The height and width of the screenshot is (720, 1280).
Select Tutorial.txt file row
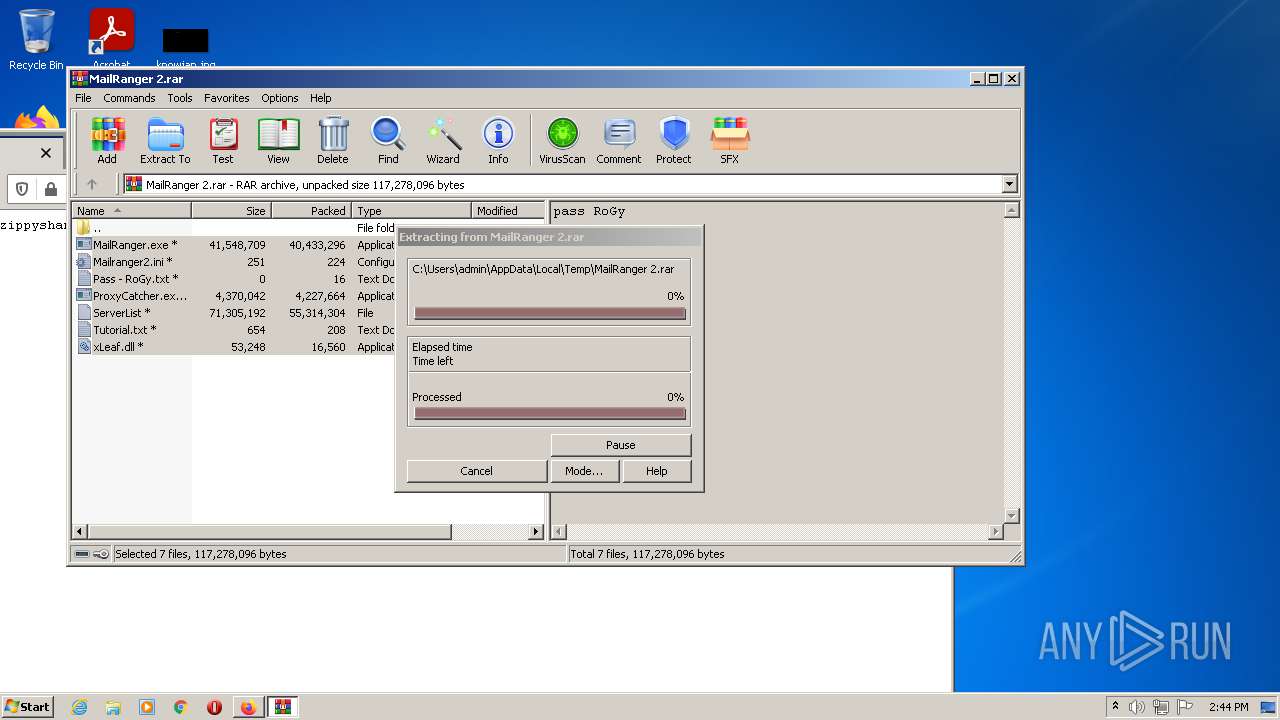click(x=235, y=330)
